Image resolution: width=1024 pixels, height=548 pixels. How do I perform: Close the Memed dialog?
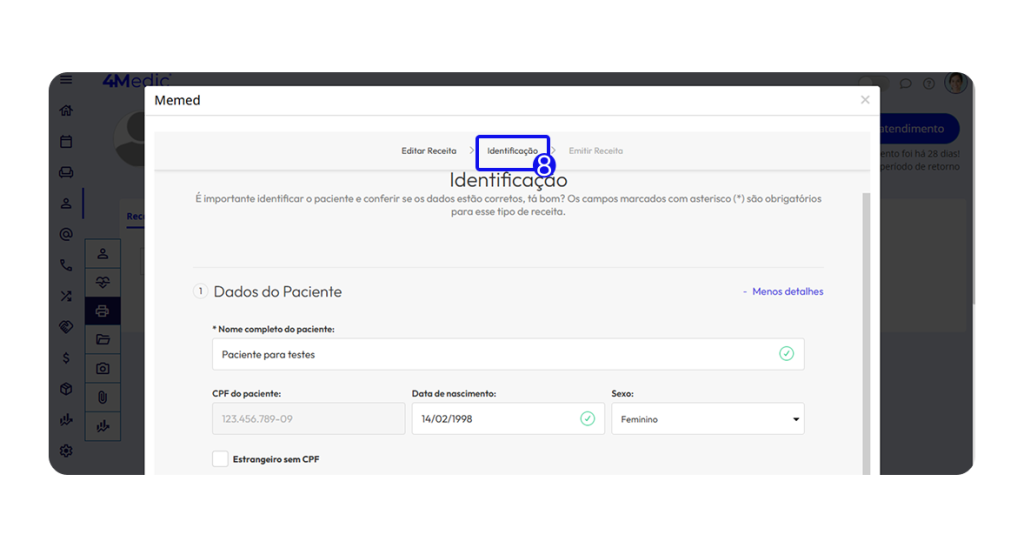point(865,100)
